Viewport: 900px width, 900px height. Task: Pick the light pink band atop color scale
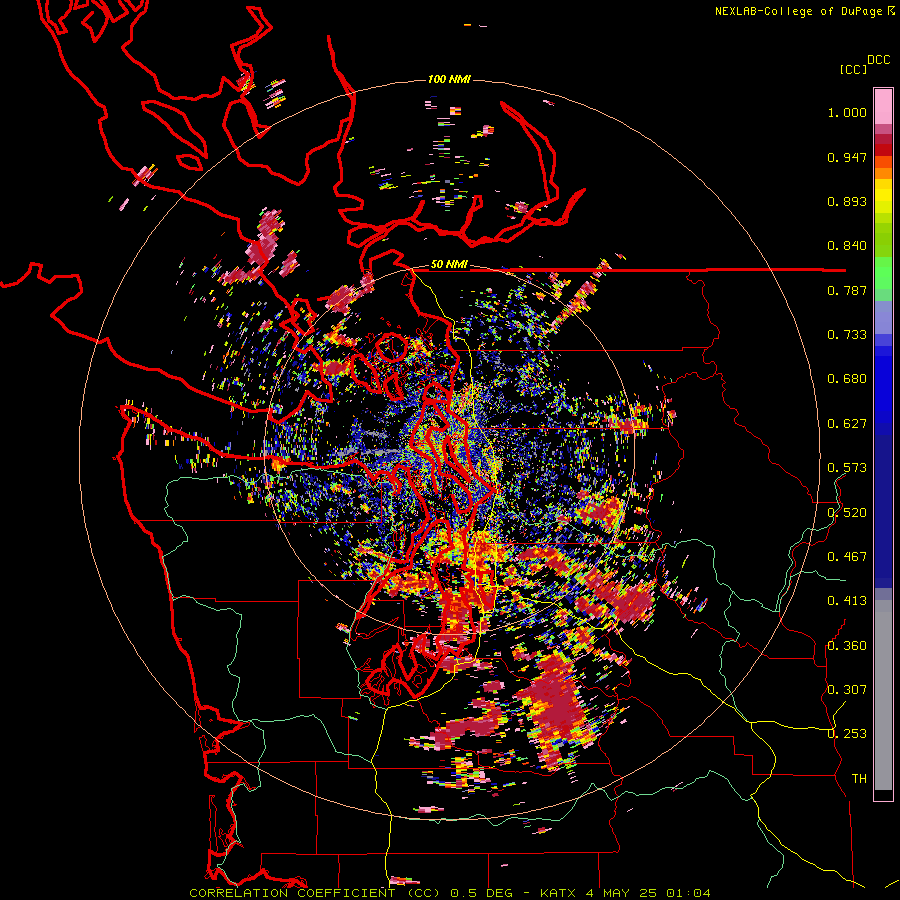pyautogui.click(x=883, y=106)
